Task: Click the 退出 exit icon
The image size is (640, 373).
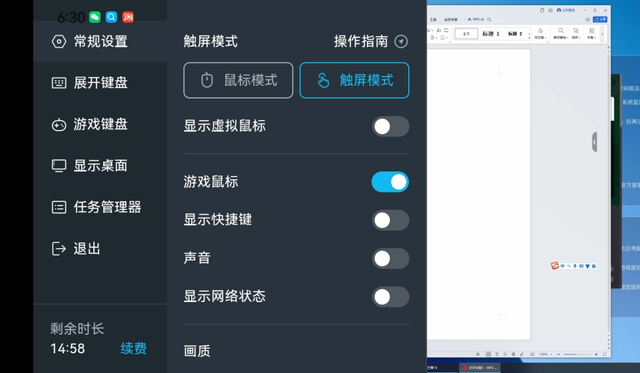Action: (59, 249)
